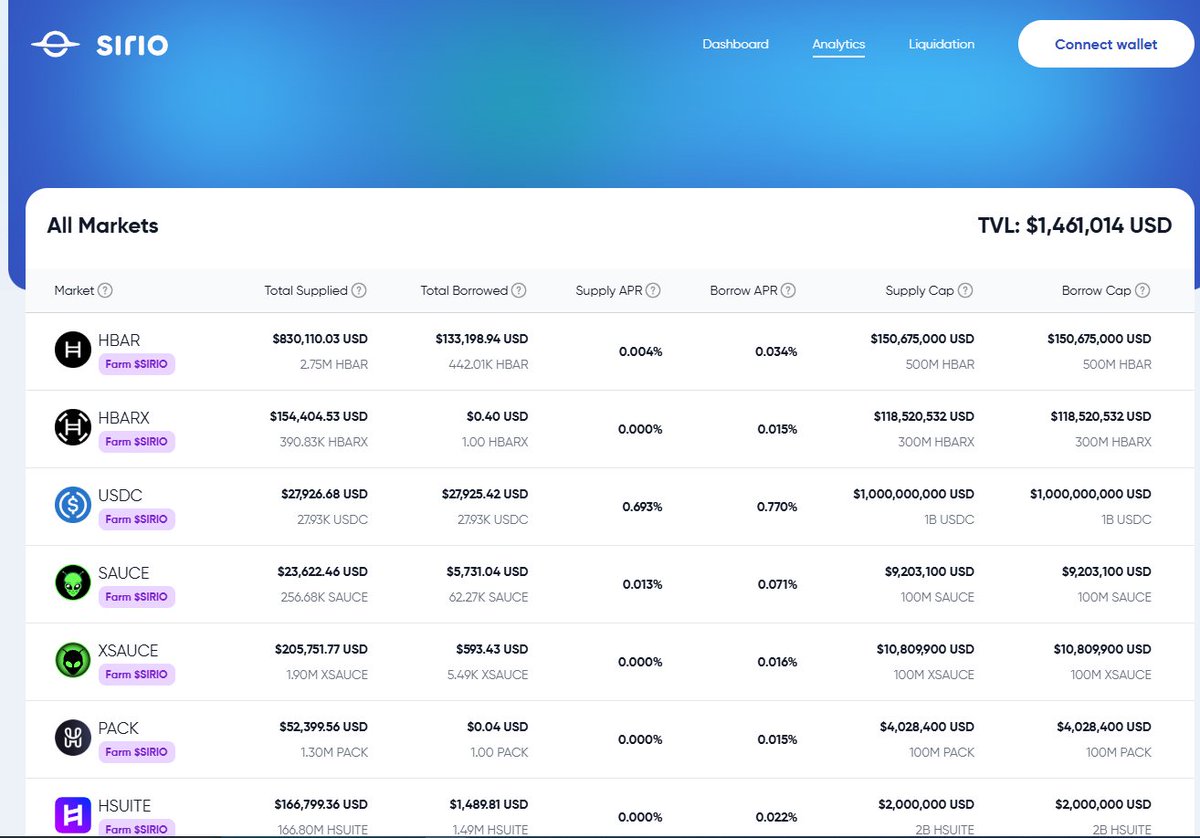Click Farm $SIRIO badge under PACK
This screenshot has height=838, width=1200.
[x=136, y=751]
